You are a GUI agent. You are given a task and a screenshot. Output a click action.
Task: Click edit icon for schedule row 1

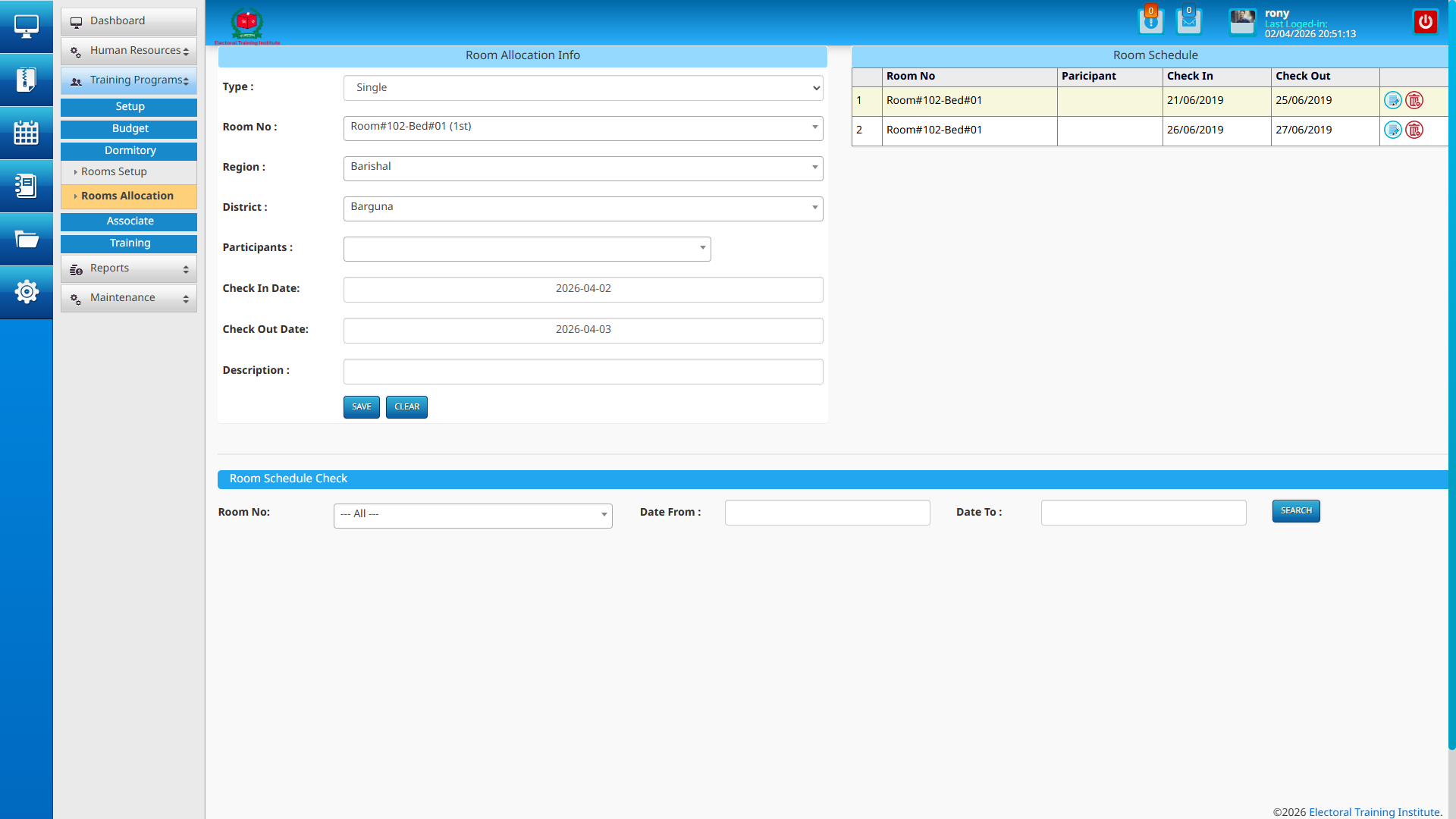(x=1392, y=100)
